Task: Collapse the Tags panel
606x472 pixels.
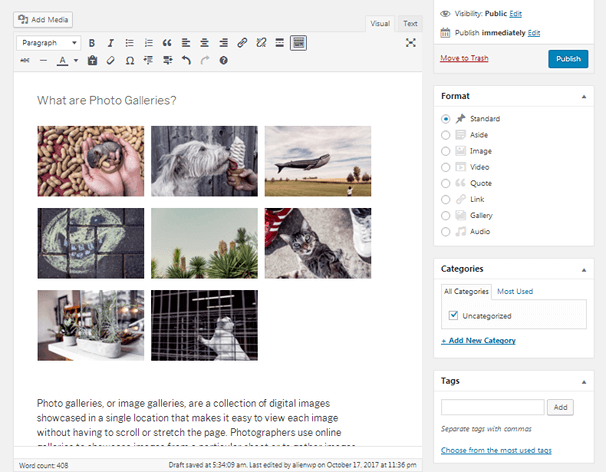Action: coord(583,381)
